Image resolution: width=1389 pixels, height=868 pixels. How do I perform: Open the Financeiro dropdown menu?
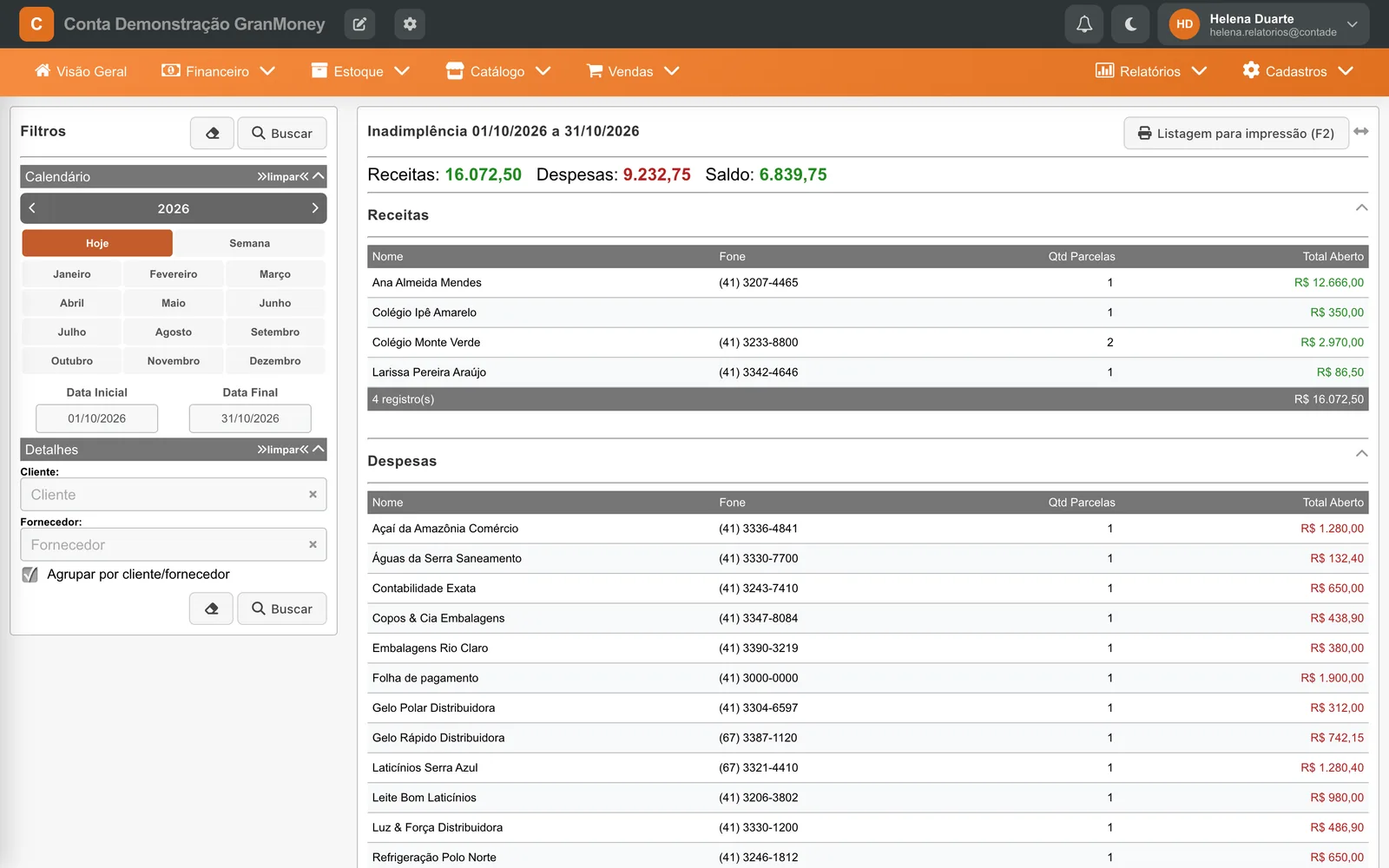pos(219,71)
